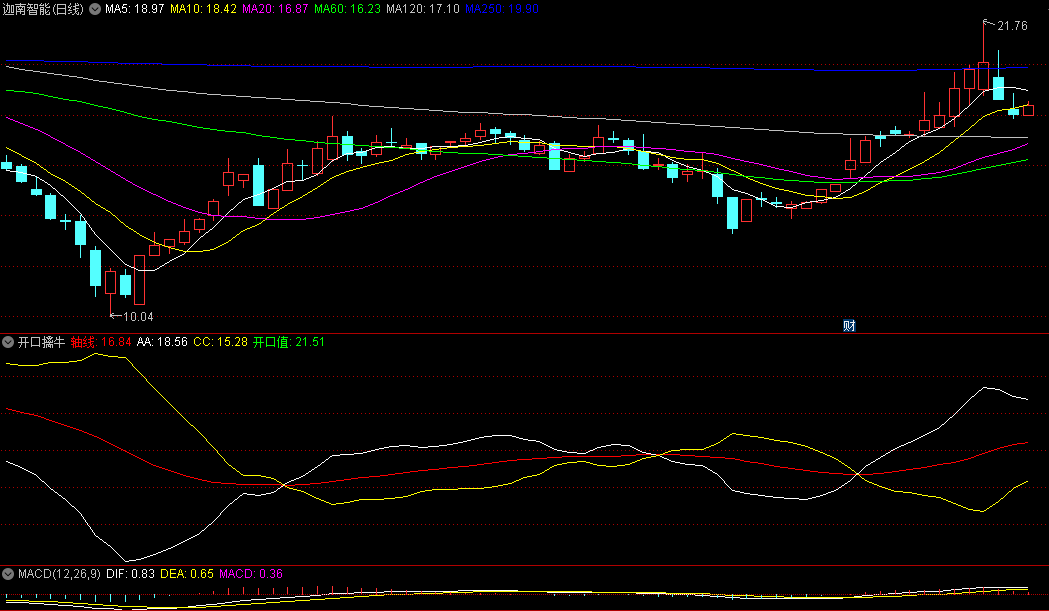
Task: Click the candle at the 10.04 low
Action: coord(110,282)
